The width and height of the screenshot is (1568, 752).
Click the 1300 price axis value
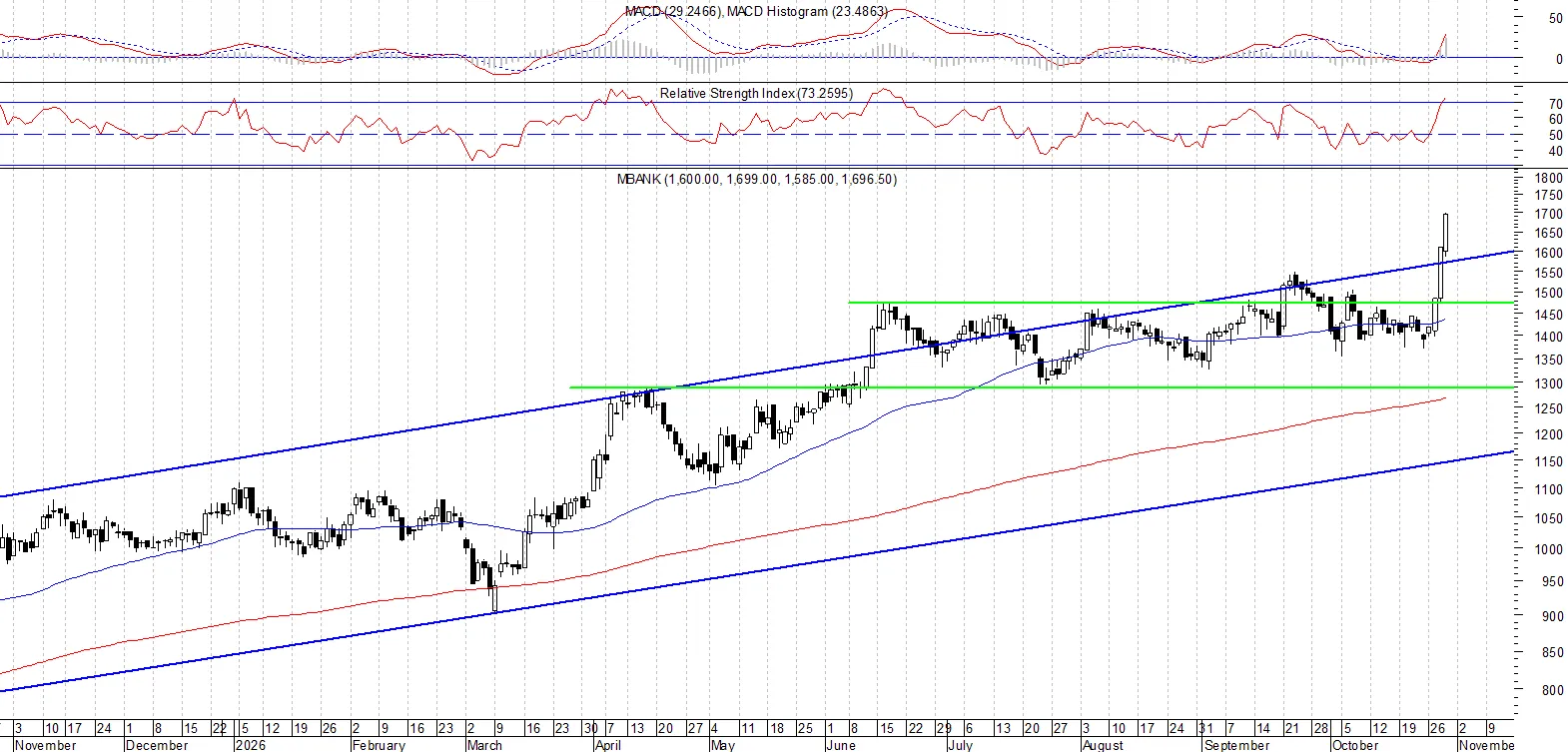click(x=1549, y=383)
